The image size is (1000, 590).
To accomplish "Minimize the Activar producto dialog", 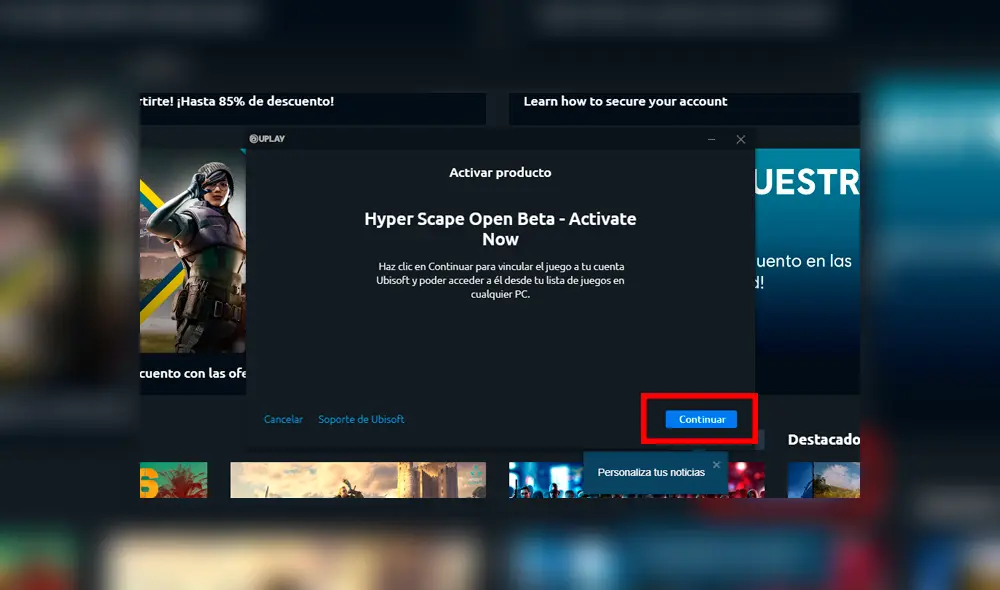I will [712, 139].
